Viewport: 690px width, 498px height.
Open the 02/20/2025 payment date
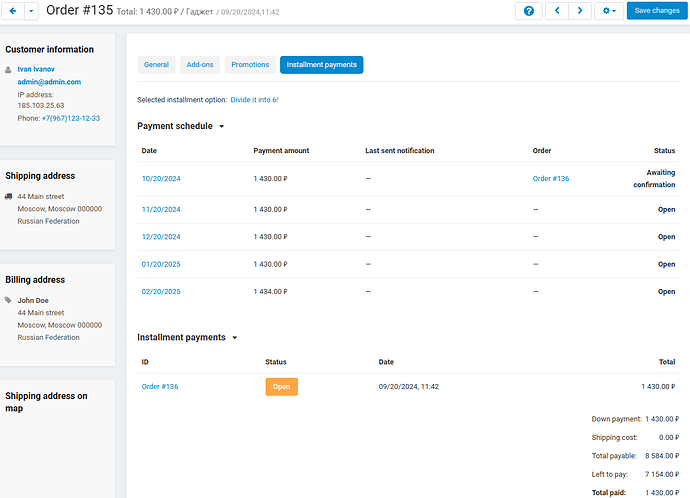coord(161,291)
